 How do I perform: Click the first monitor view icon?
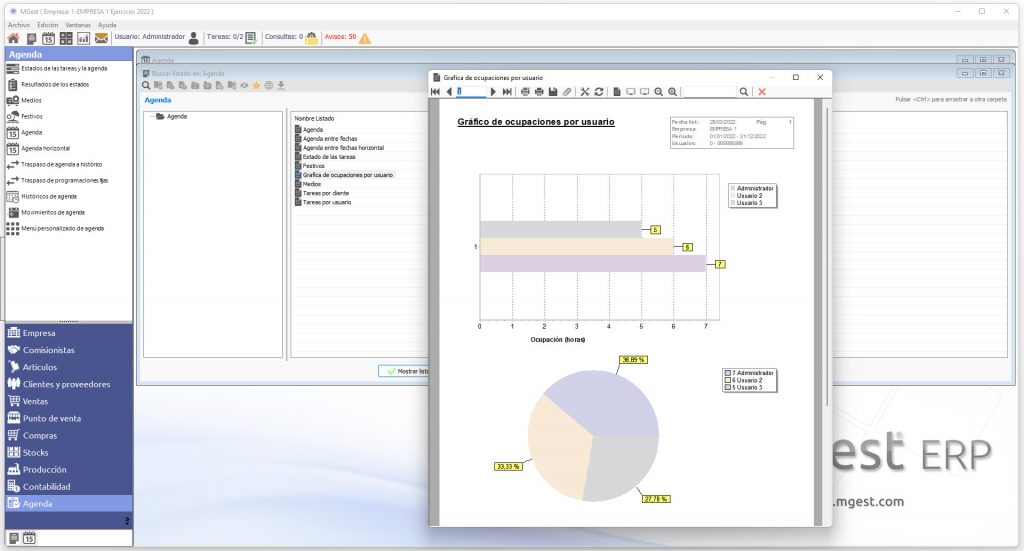pos(631,92)
